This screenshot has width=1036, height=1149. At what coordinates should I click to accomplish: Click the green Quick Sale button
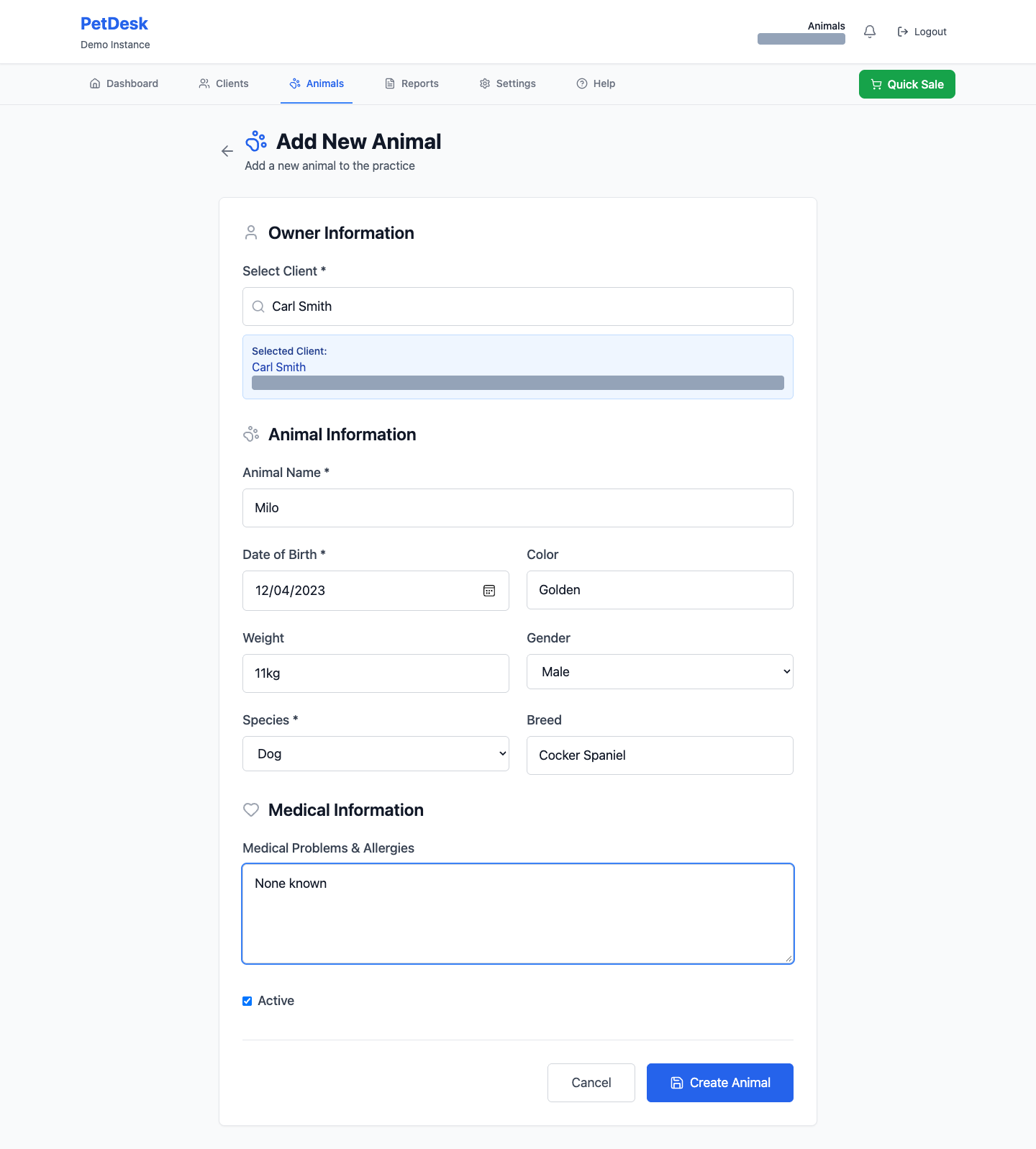907,84
